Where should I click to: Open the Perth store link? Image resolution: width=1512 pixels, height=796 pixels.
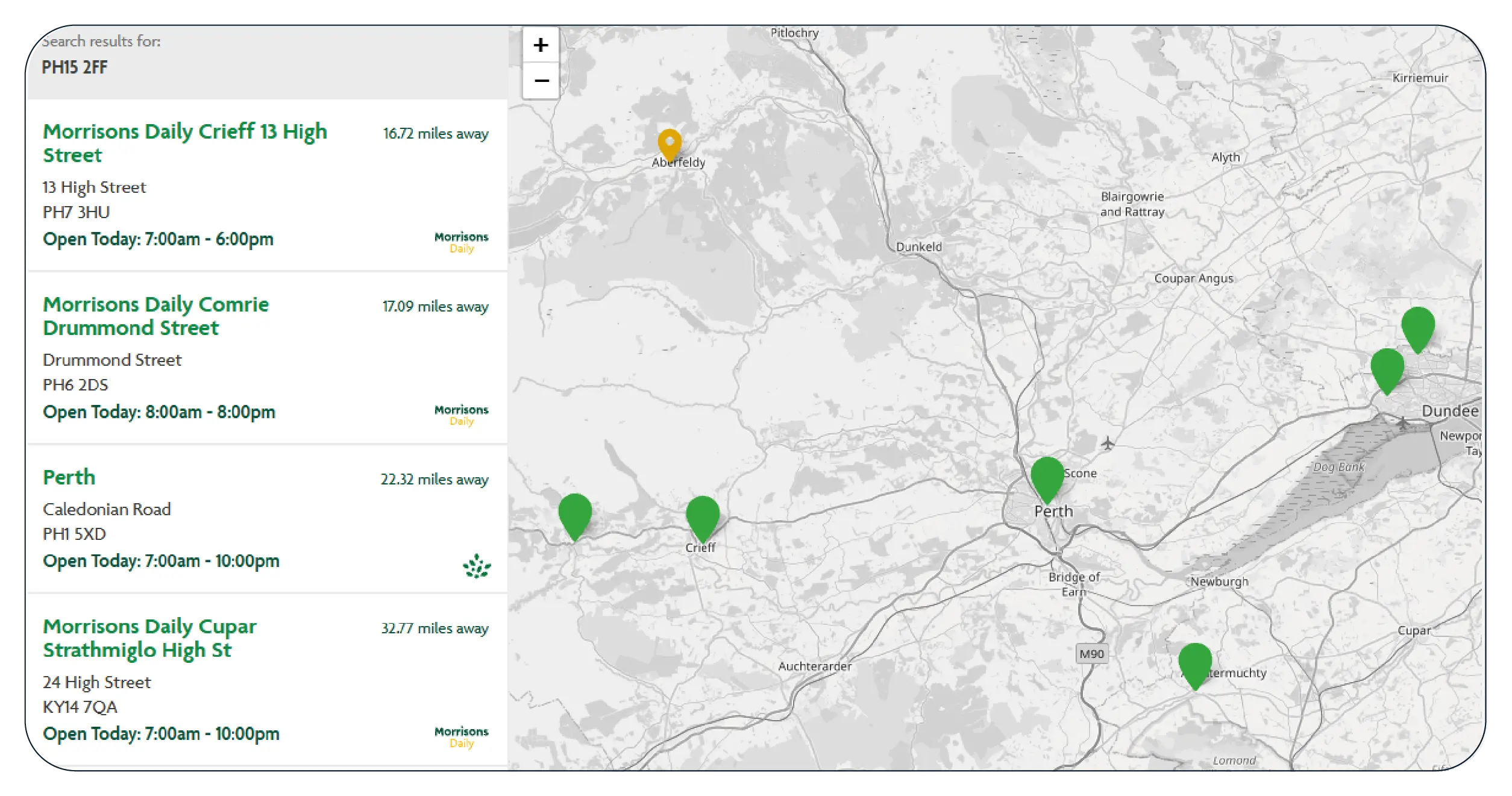point(69,477)
